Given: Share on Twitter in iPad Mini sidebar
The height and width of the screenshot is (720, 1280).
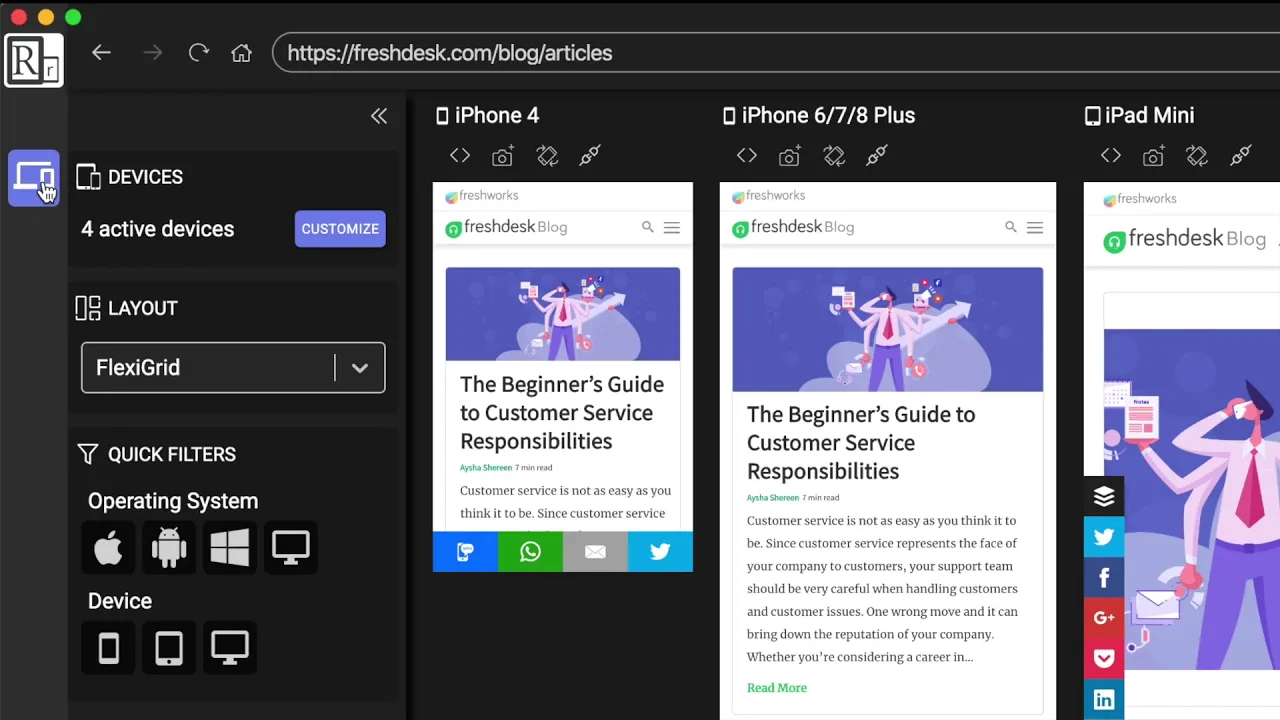Looking at the screenshot, I should (x=1104, y=537).
